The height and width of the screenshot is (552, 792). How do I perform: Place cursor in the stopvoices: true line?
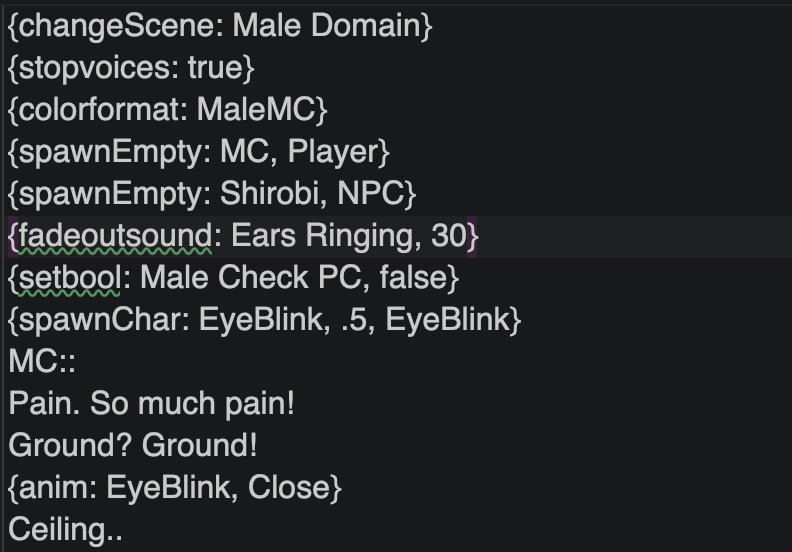pos(132,68)
